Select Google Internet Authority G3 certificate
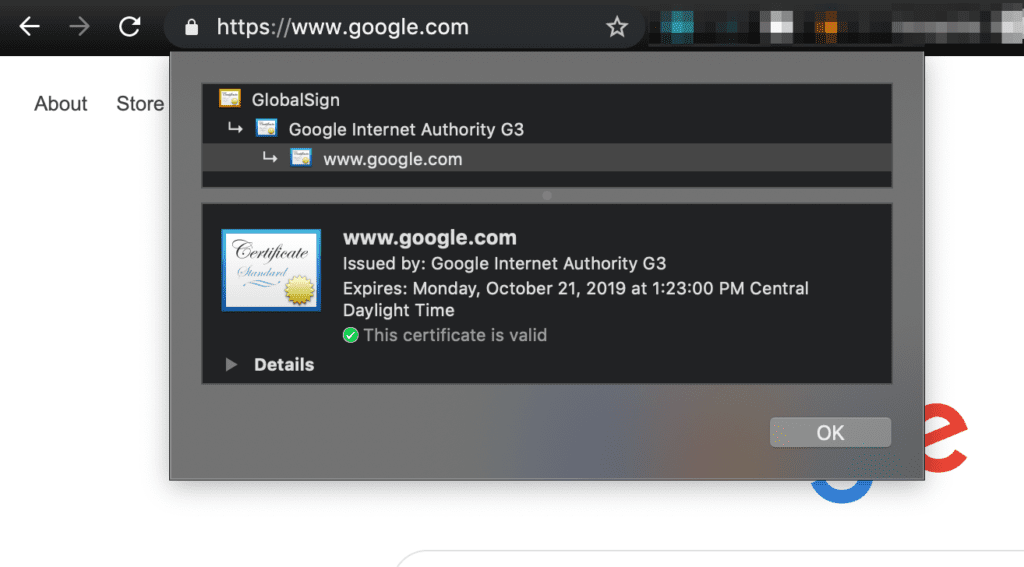The height and width of the screenshot is (567, 1024). [405, 129]
